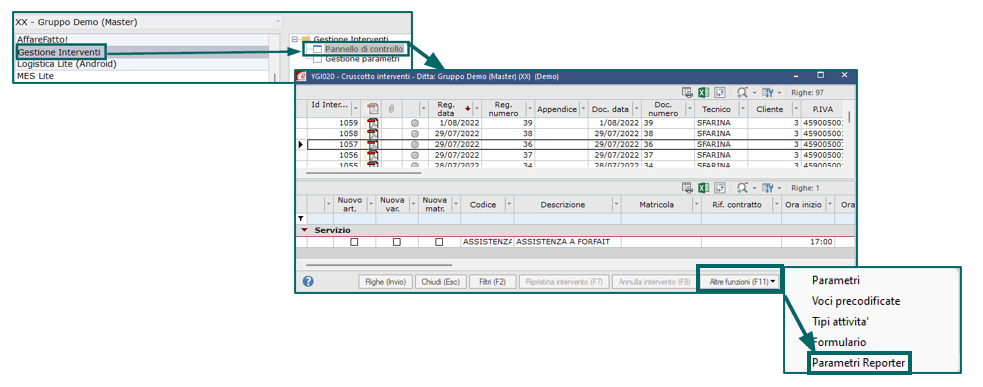Open the Tecnico column filter dropdown

click(x=743, y=109)
